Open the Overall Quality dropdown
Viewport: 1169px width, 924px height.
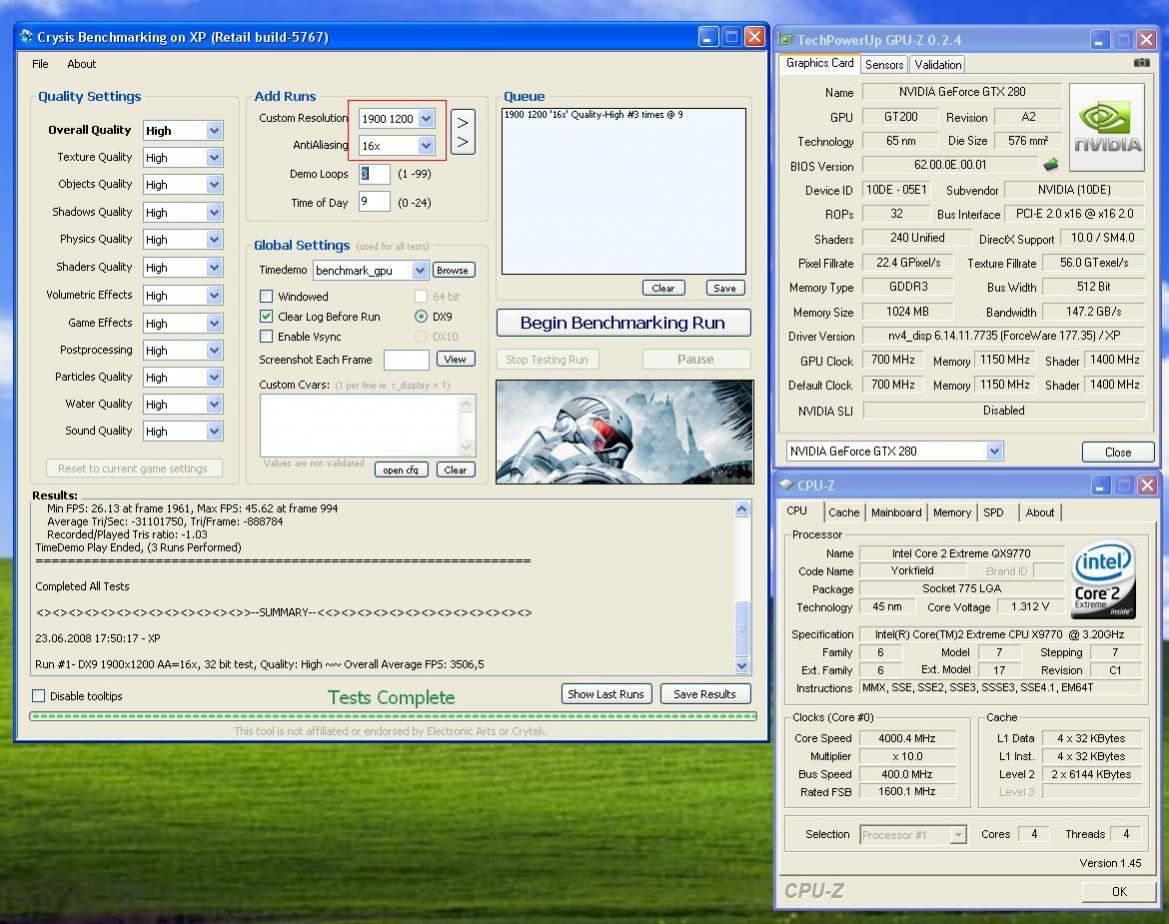(214, 131)
